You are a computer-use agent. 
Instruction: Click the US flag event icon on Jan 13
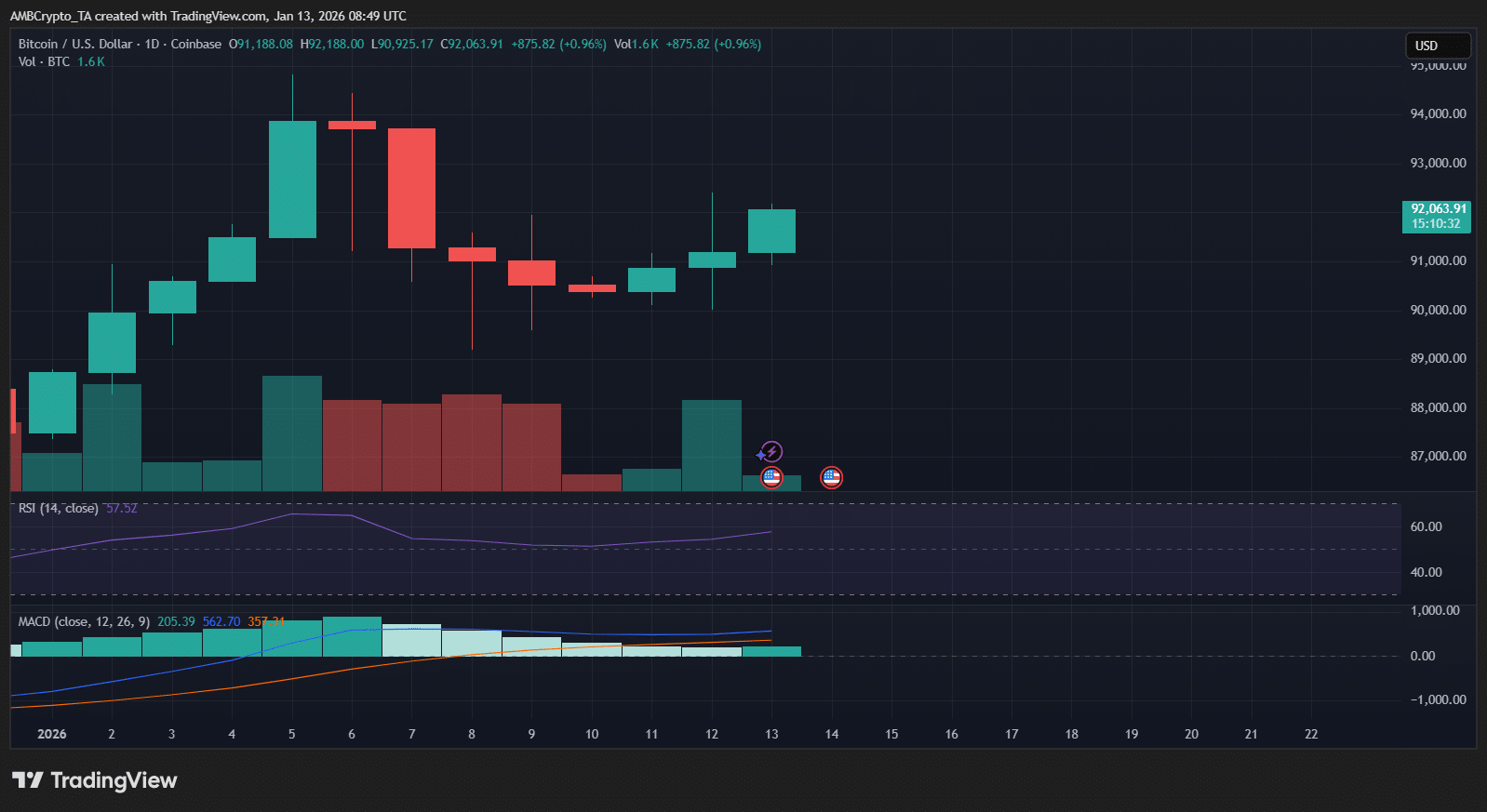[771, 478]
